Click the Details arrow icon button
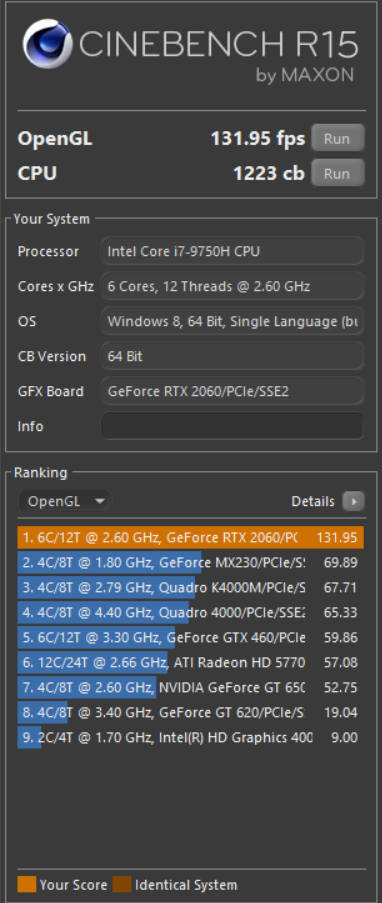The height and width of the screenshot is (903, 382). (353, 502)
